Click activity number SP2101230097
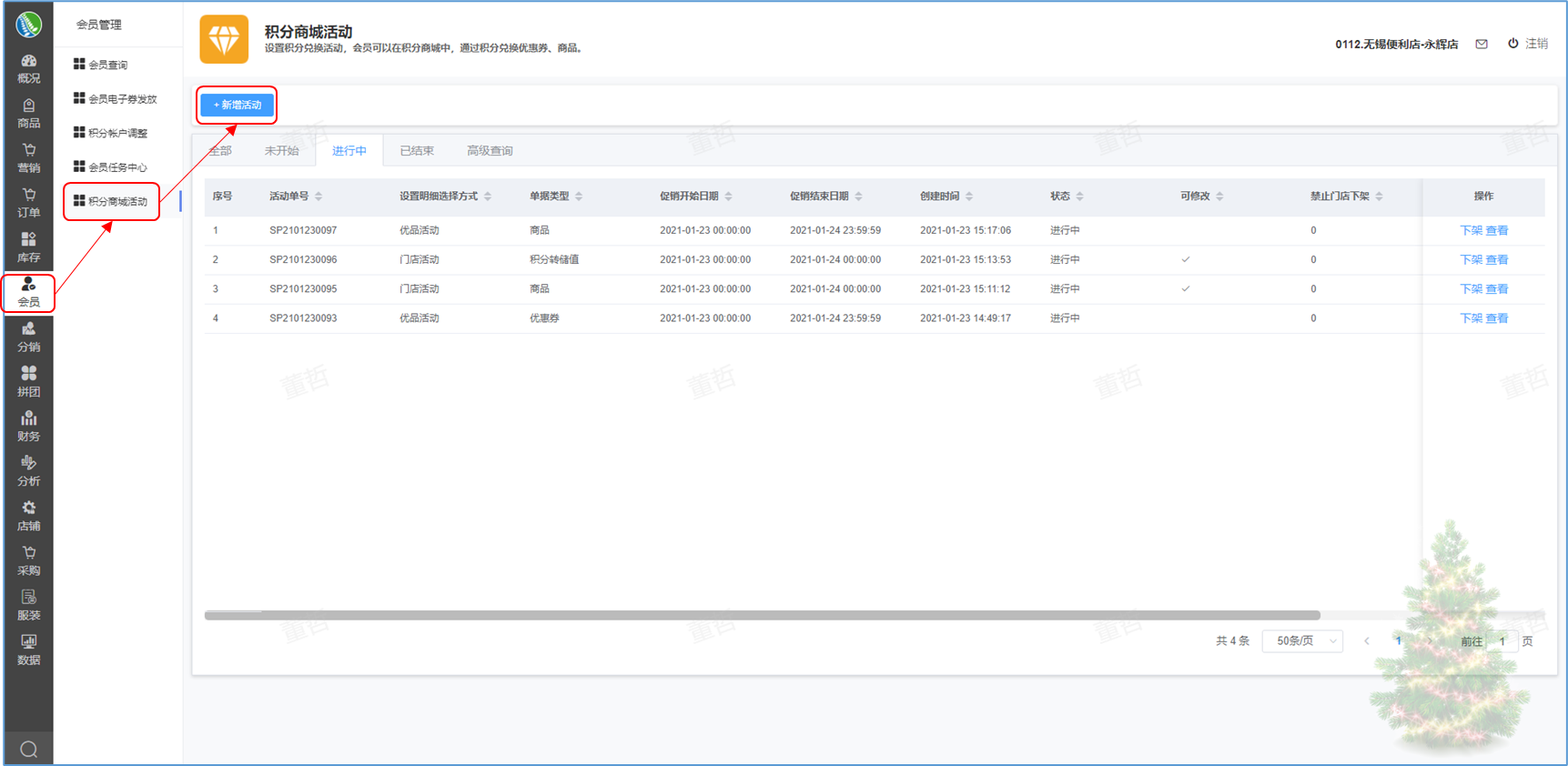Viewport: 1568px width, 766px height. [x=303, y=230]
